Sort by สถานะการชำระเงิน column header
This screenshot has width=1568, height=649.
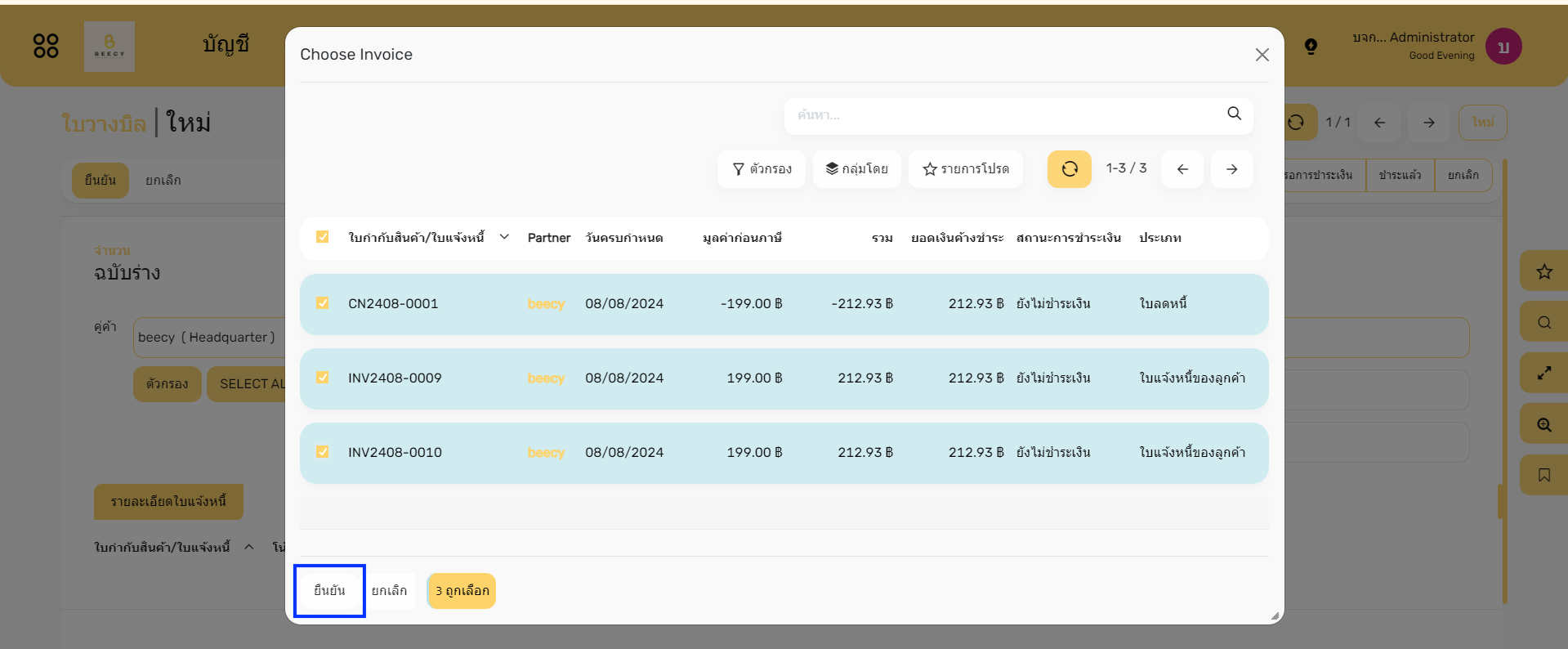(x=1069, y=238)
